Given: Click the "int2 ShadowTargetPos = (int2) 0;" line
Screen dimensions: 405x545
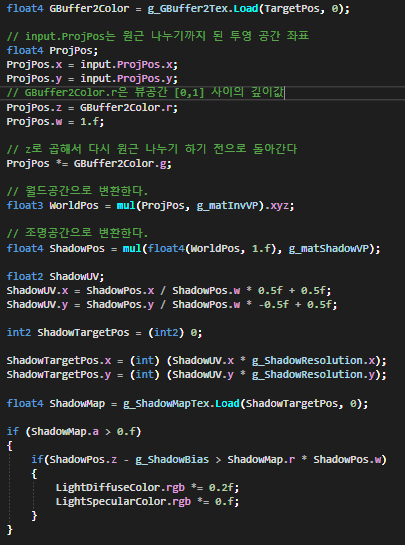Looking at the screenshot, I should [x=104, y=333].
